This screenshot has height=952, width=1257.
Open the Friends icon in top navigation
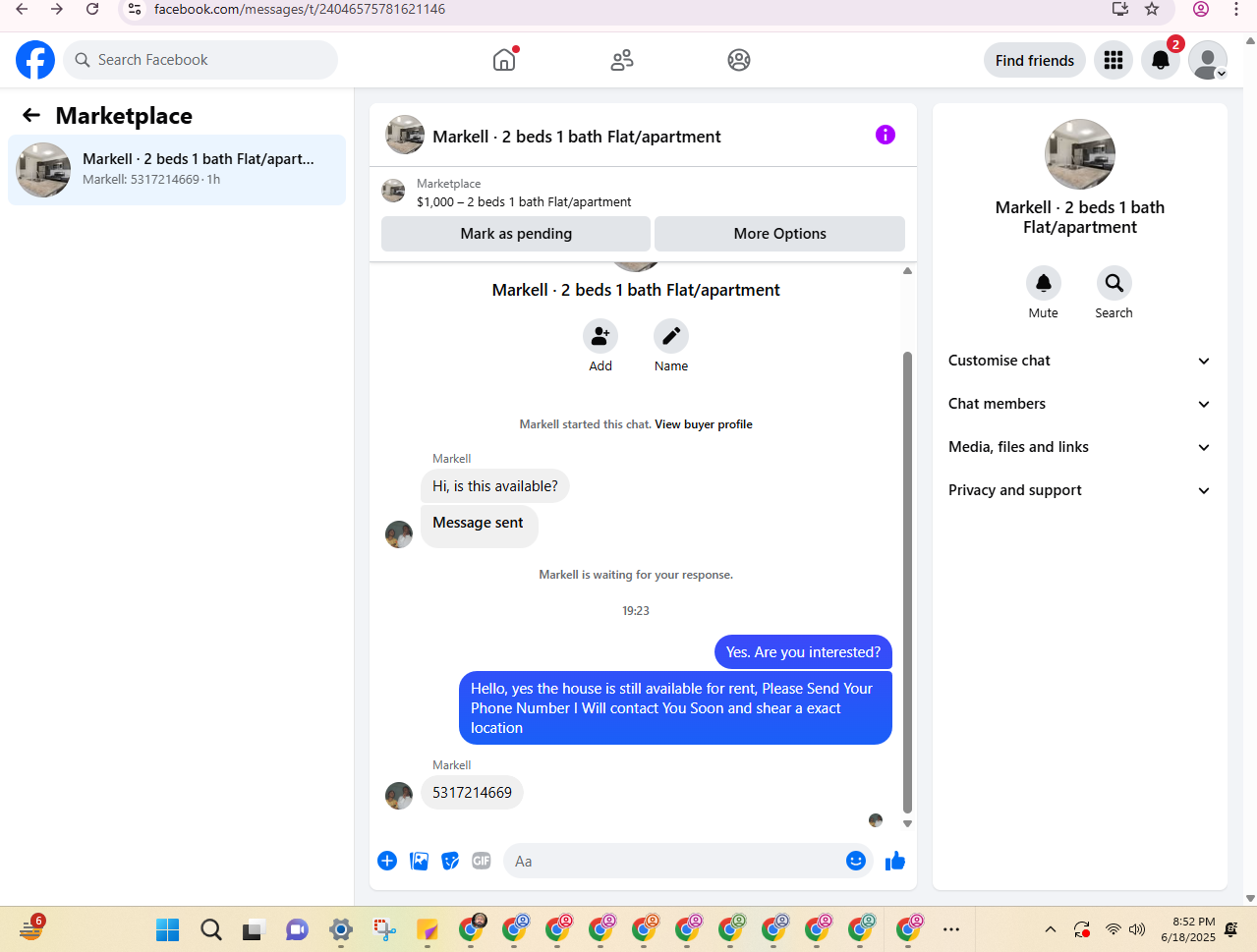point(622,60)
